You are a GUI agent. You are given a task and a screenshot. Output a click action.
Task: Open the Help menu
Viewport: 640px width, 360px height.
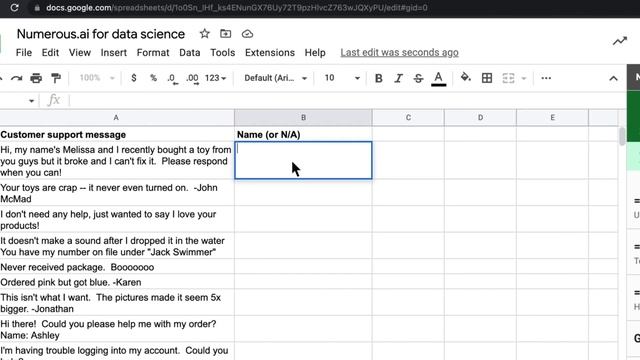tap(315, 53)
